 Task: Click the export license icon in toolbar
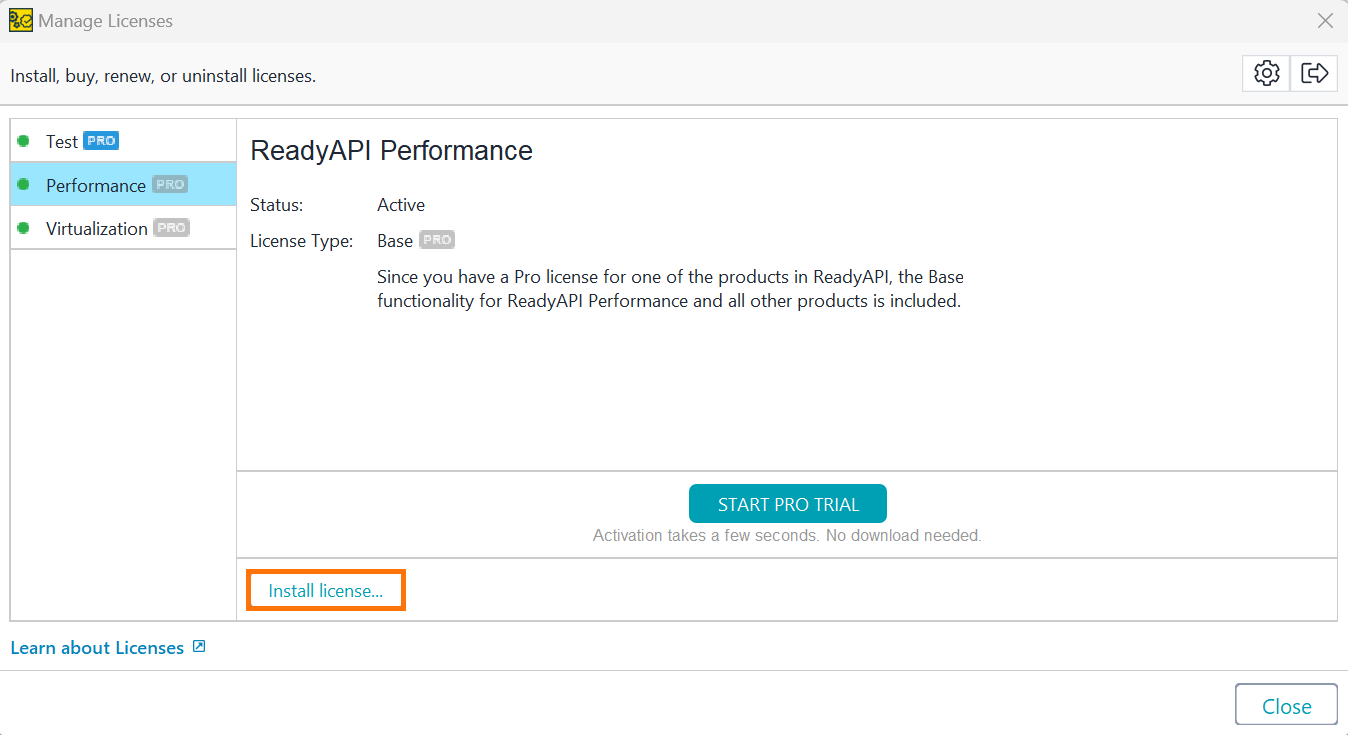pos(1313,73)
